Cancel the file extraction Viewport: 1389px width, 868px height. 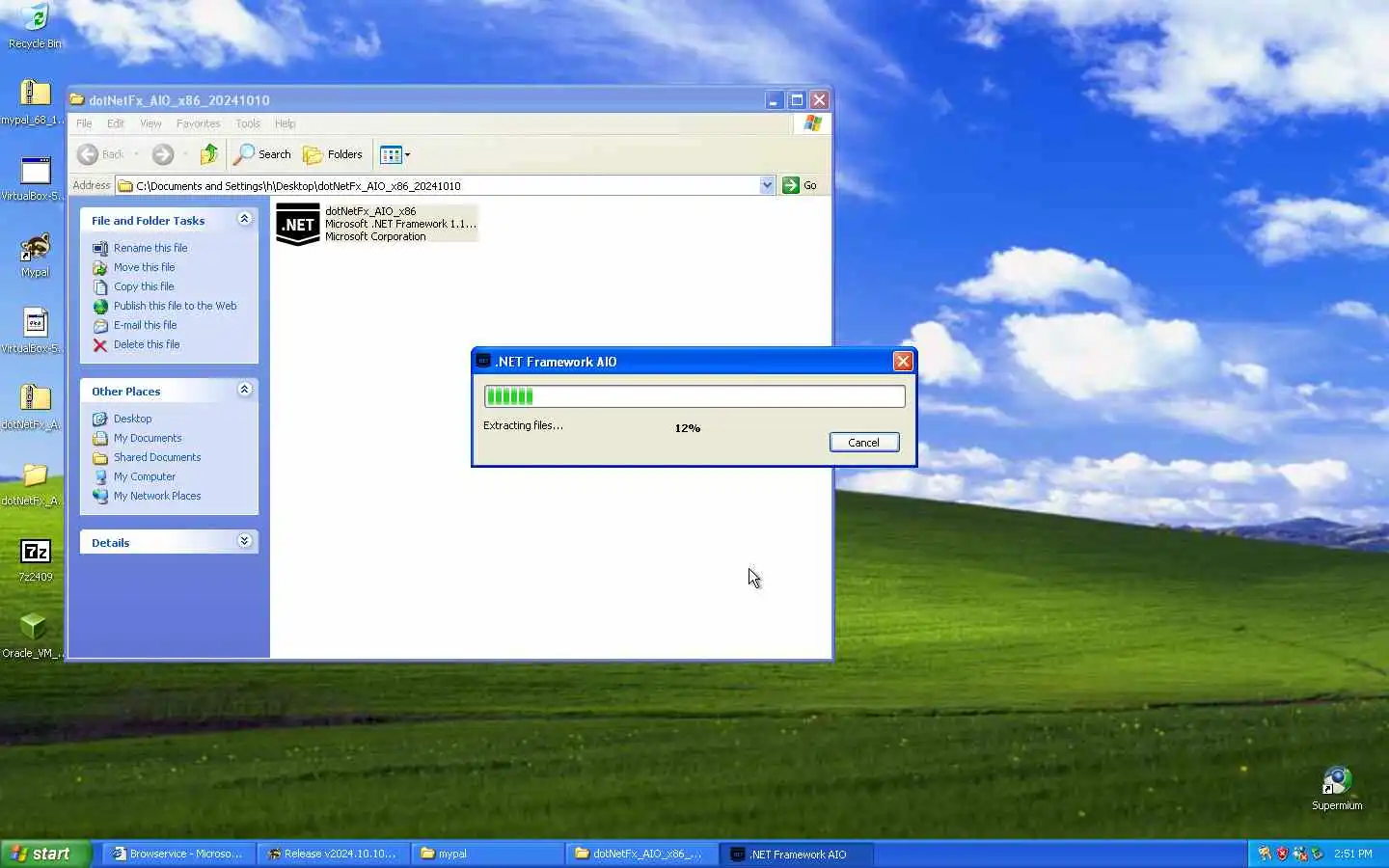click(x=863, y=443)
